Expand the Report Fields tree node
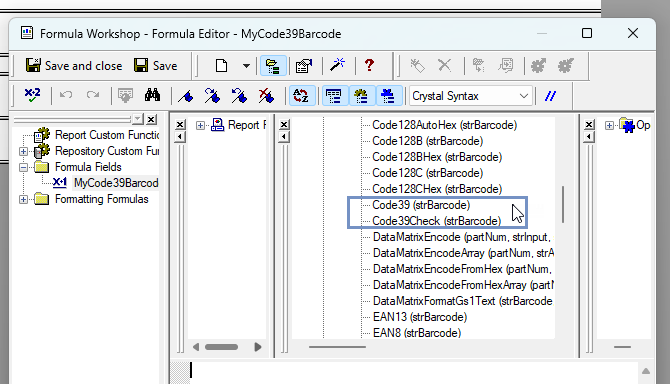Screen dimensions: 670x384 coord(200,125)
